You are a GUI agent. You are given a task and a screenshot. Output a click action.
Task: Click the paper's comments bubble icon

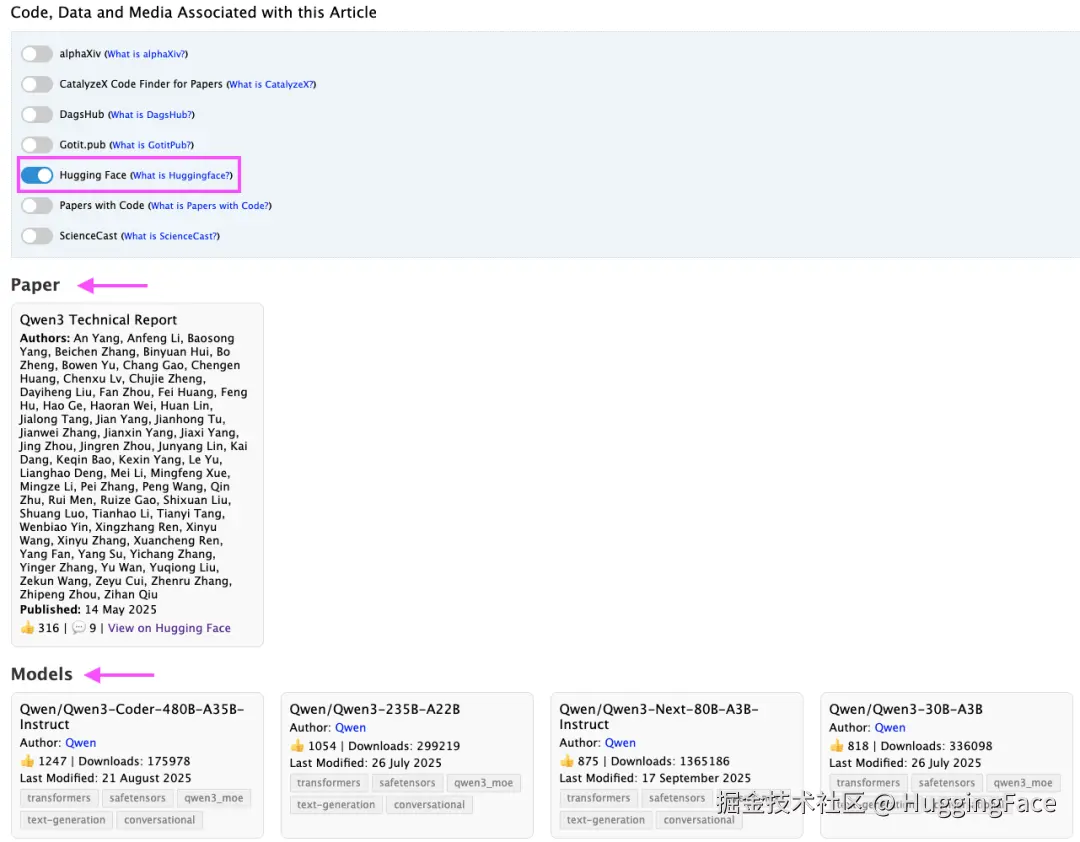79,628
